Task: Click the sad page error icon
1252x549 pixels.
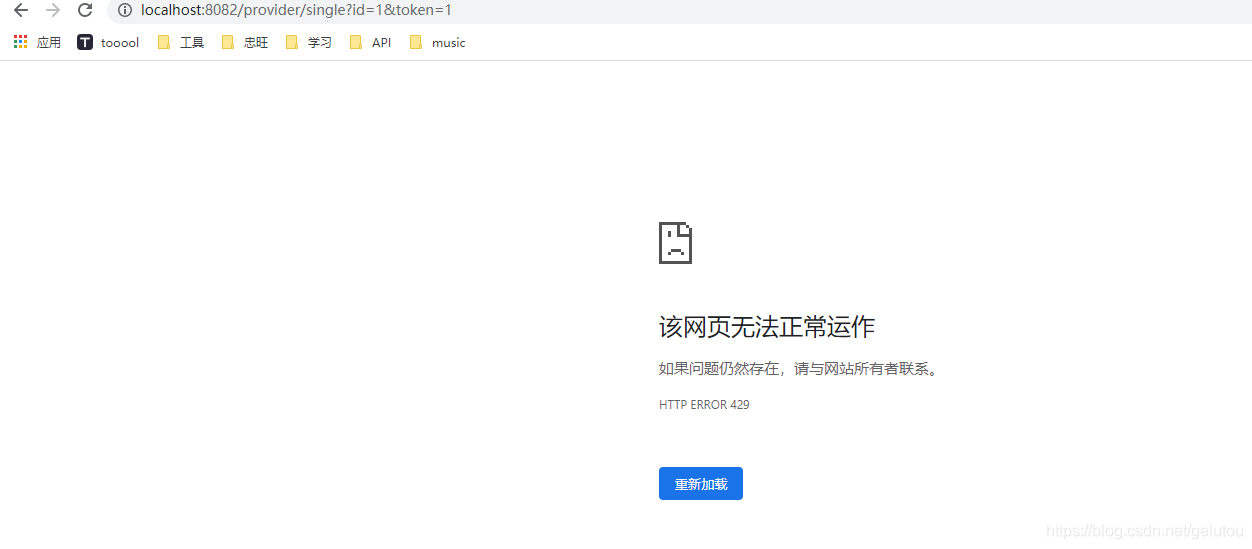Action: pyautogui.click(x=675, y=243)
